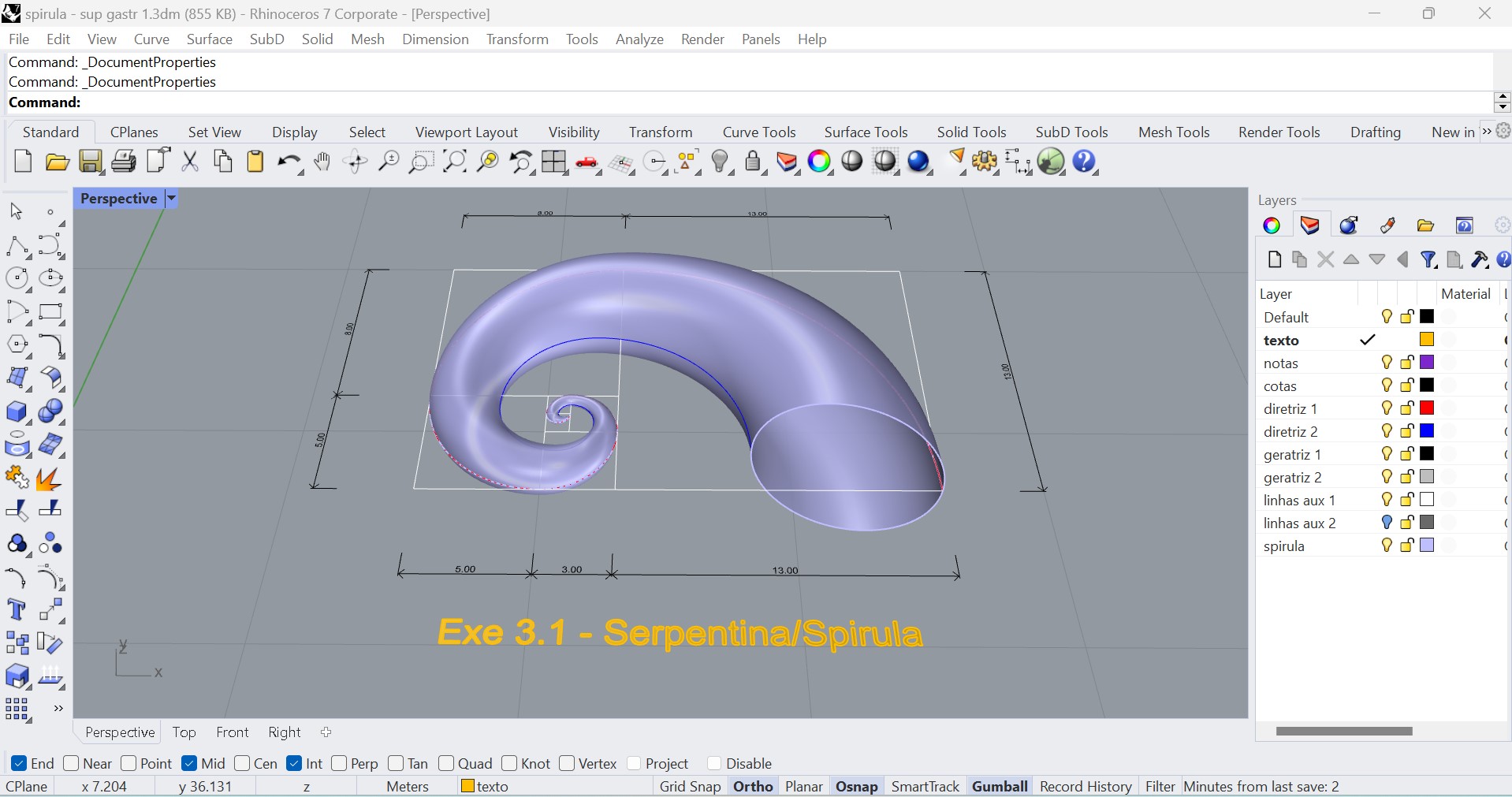Click the left triangle in Layers toolbar
This screenshot has height=797, width=1512.
(x=1403, y=259)
